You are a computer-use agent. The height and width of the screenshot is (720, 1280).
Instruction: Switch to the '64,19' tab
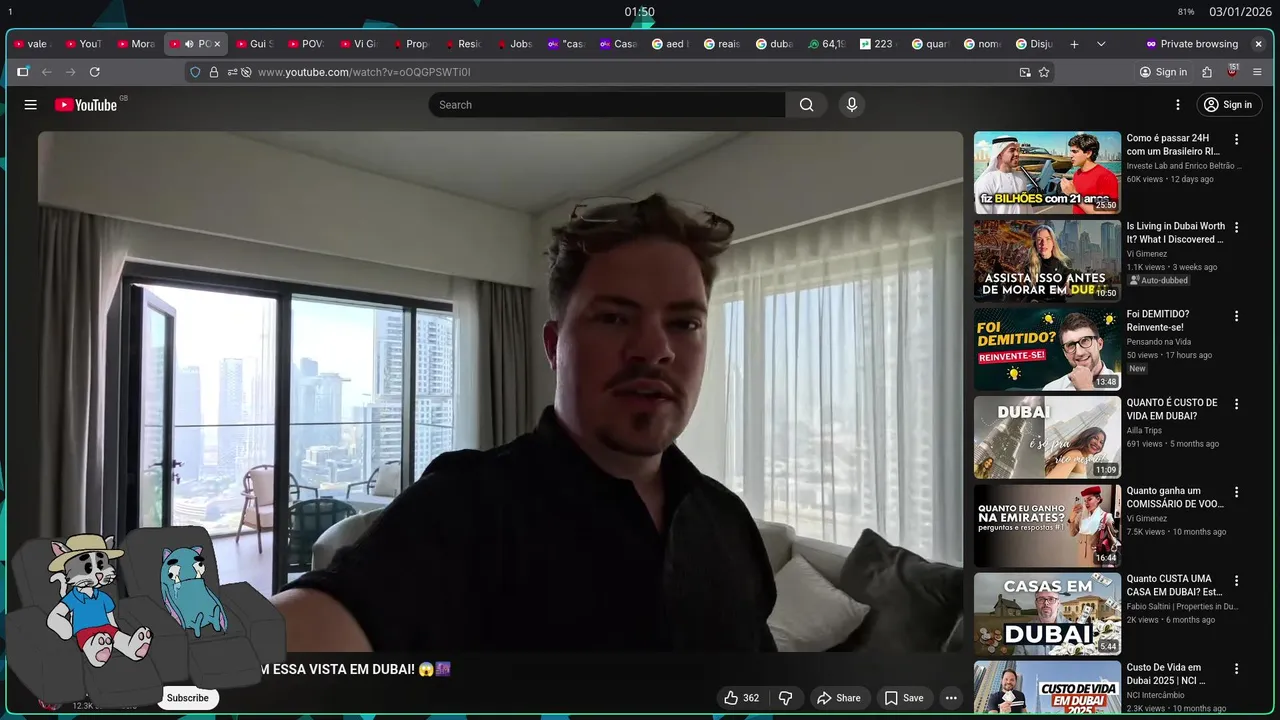[826, 44]
